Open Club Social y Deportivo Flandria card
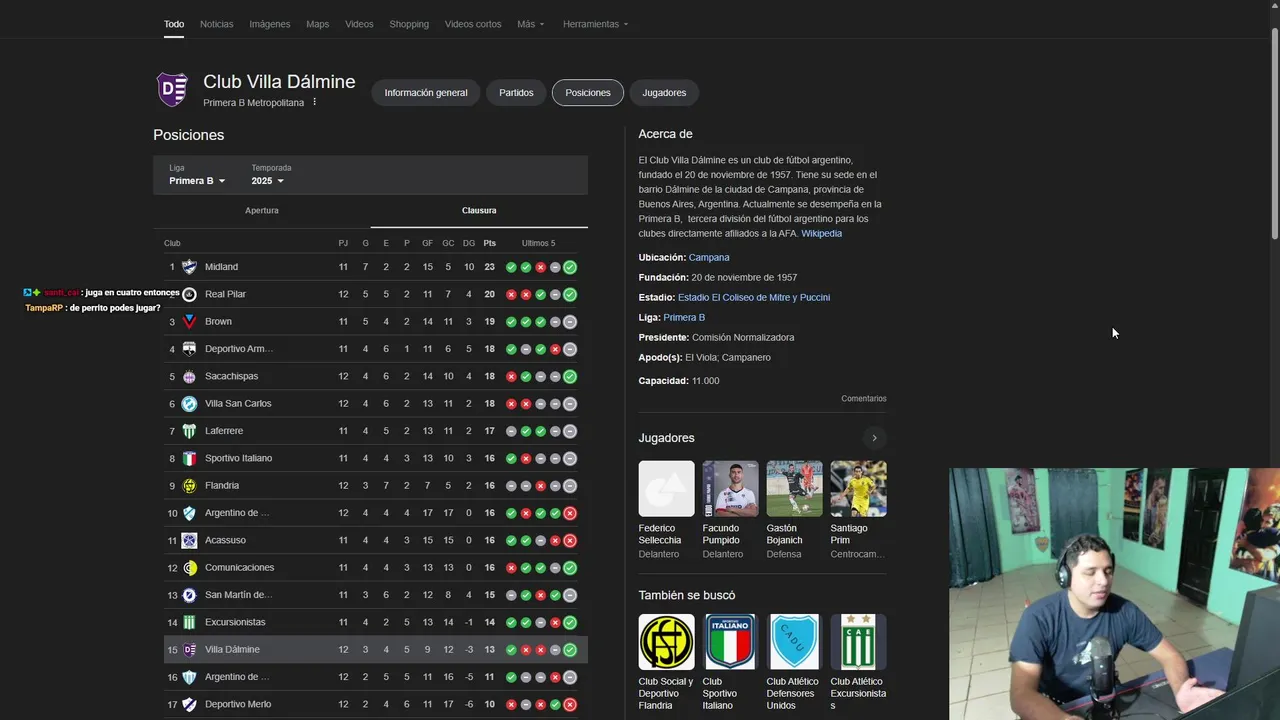Image resolution: width=1280 pixels, height=720 pixels. [x=667, y=662]
